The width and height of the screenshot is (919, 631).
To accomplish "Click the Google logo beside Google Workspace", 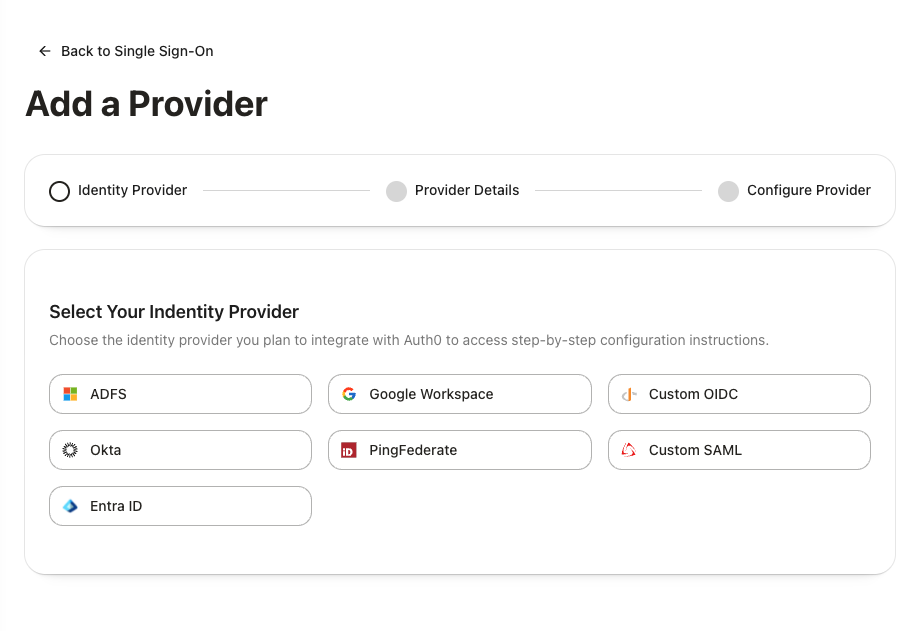I will [x=349, y=393].
